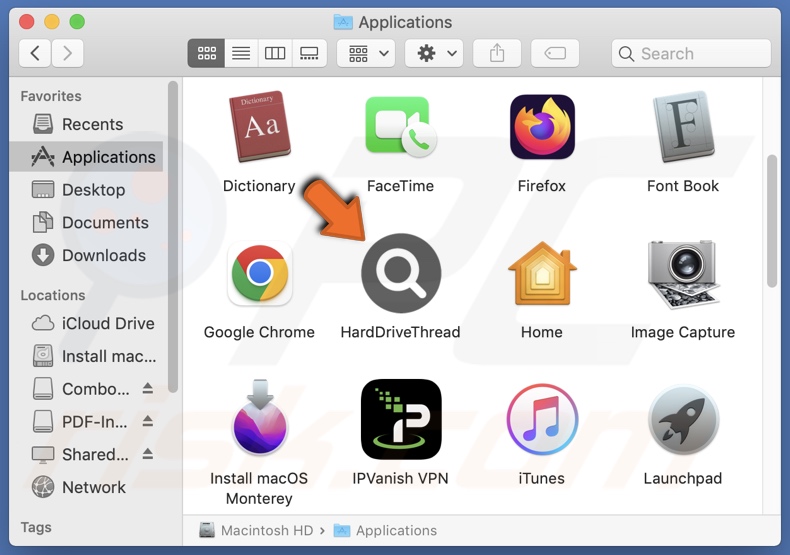790x555 pixels.
Task: Select the Google Chrome app icon
Action: (259, 273)
